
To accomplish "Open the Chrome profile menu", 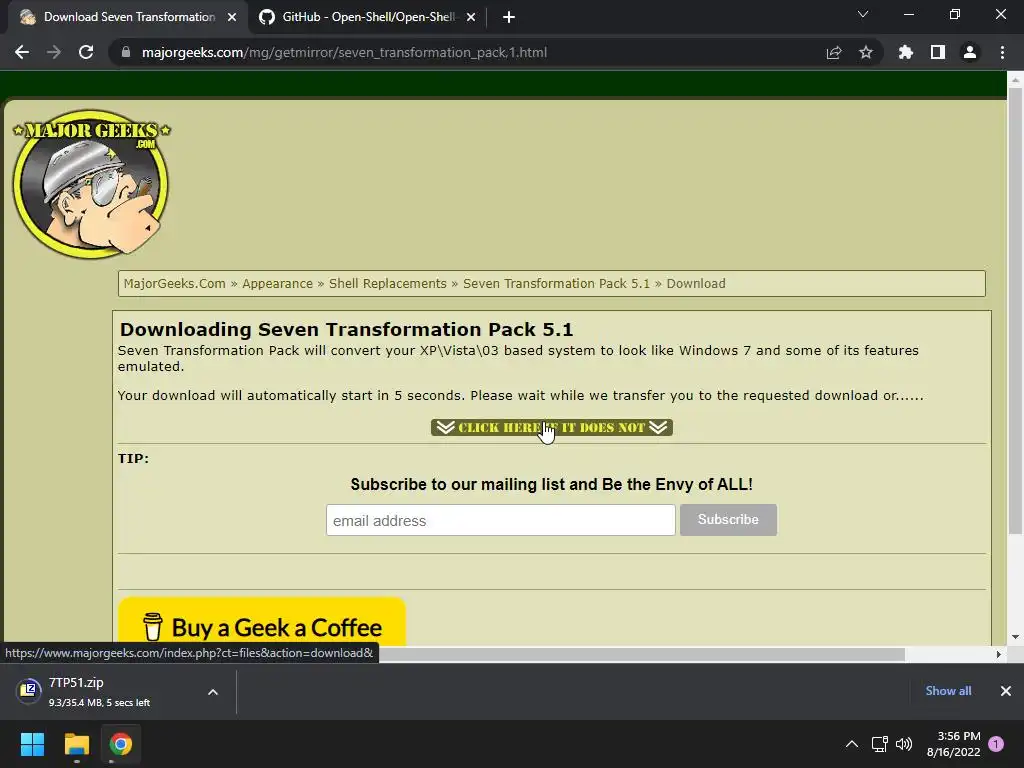I will click(x=970, y=52).
